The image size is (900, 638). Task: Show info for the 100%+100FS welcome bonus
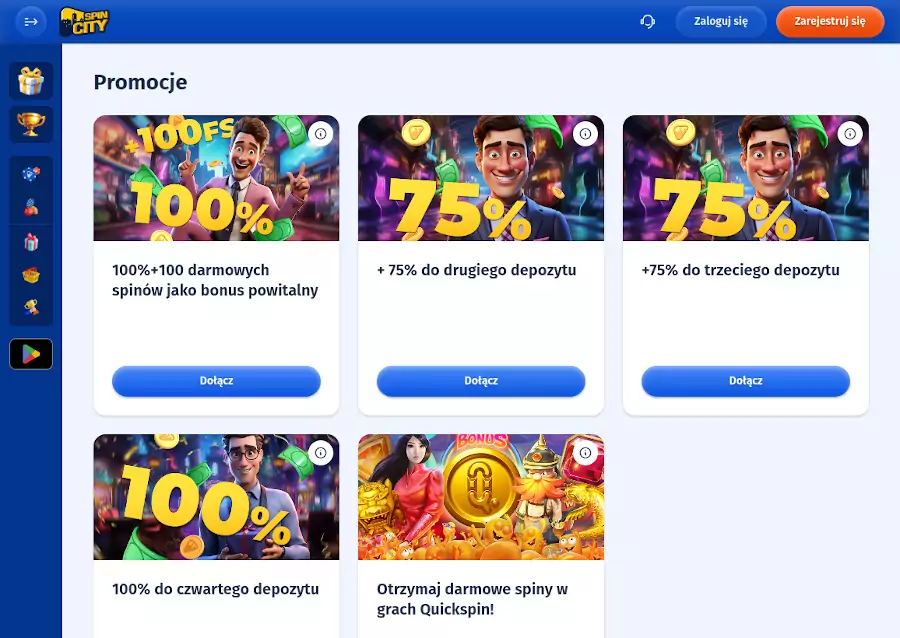(320, 134)
